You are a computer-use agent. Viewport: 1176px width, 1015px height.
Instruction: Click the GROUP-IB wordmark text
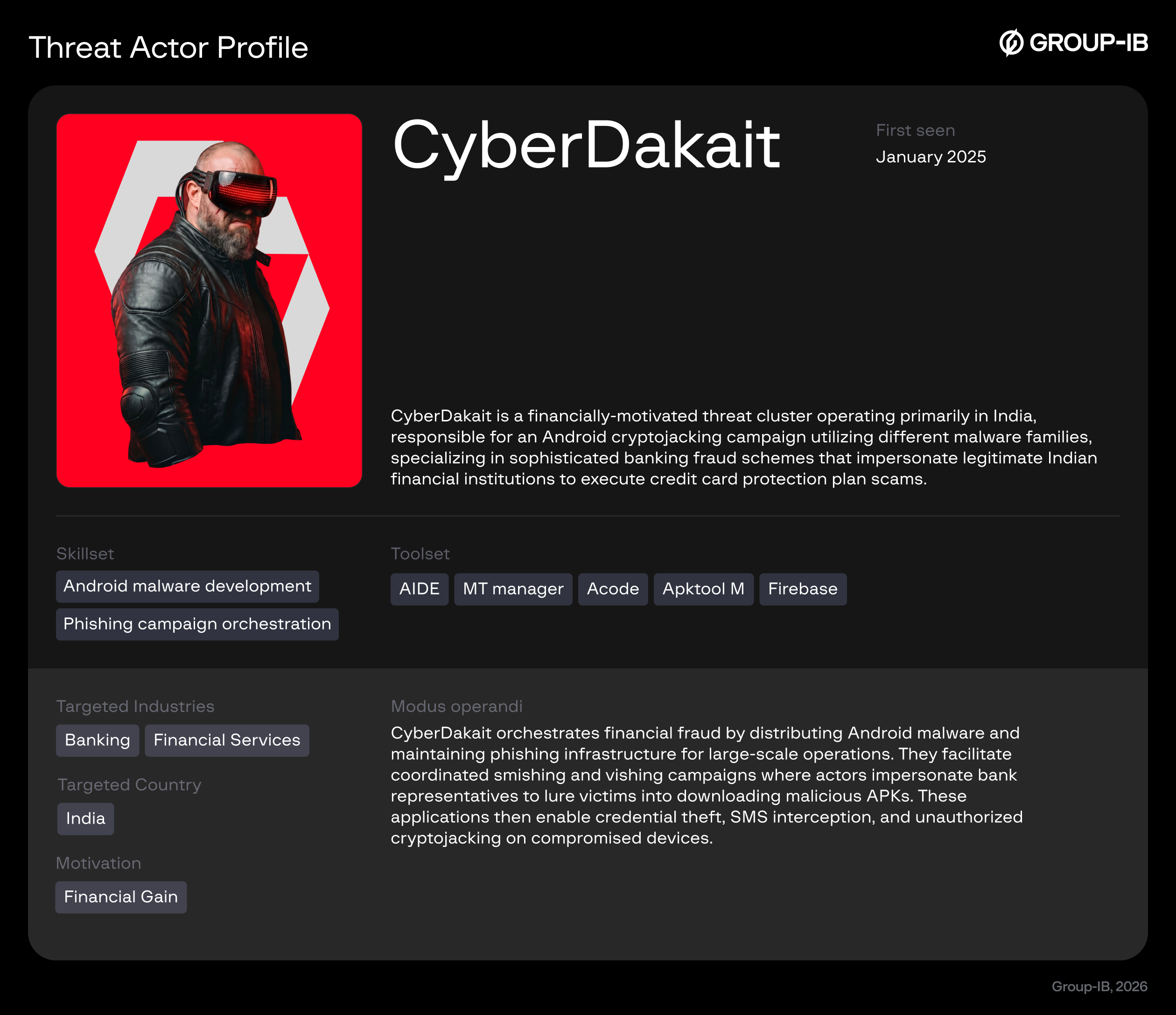coord(1089,42)
